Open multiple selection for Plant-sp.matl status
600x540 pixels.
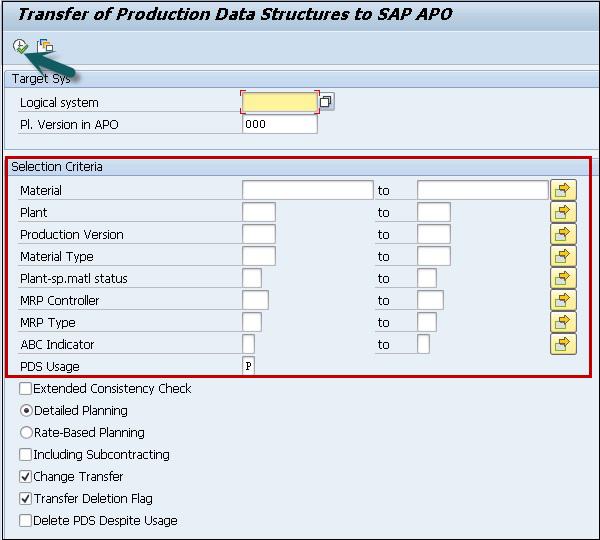tap(563, 278)
